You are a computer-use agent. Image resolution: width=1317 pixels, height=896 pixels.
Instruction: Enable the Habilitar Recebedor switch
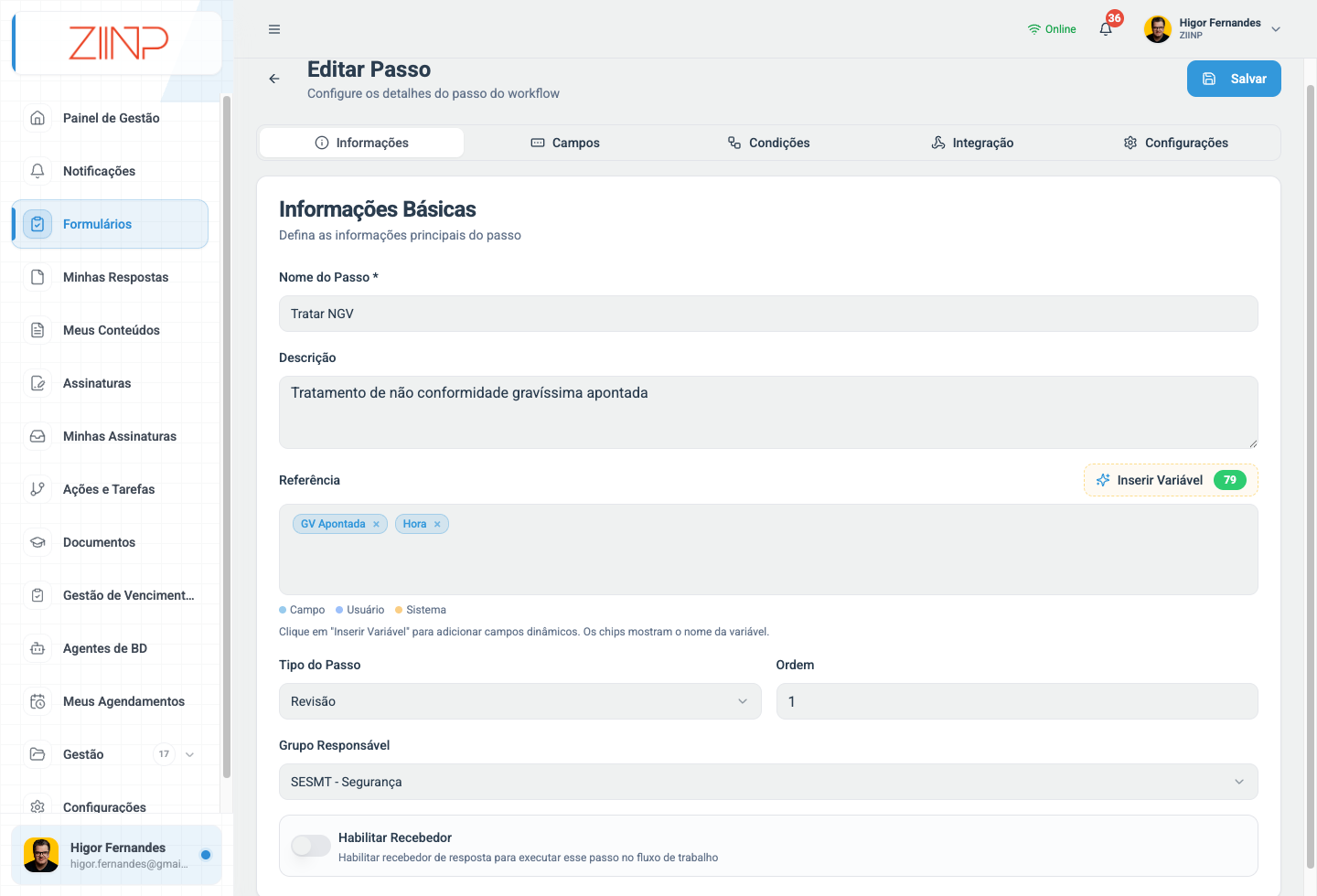pyautogui.click(x=311, y=846)
